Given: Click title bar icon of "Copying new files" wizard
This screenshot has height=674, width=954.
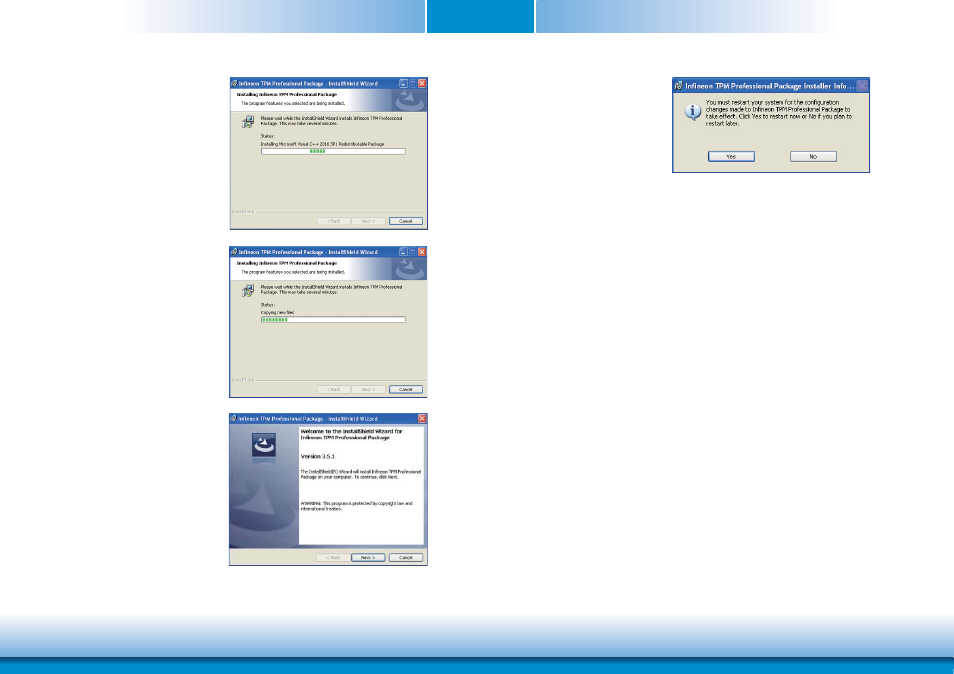Looking at the screenshot, I should [x=234, y=251].
